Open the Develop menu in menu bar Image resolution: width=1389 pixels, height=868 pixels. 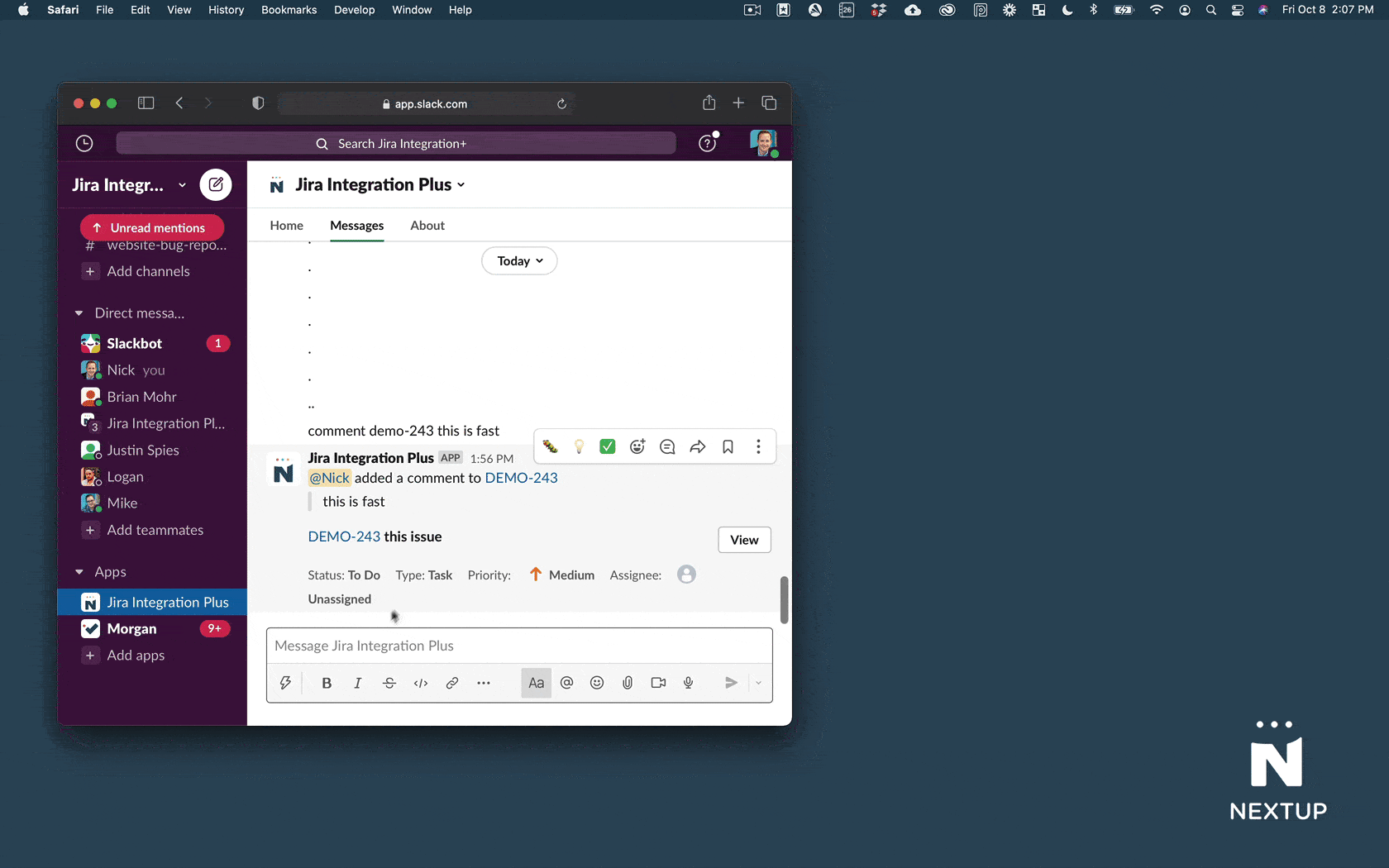click(x=355, y=10)
